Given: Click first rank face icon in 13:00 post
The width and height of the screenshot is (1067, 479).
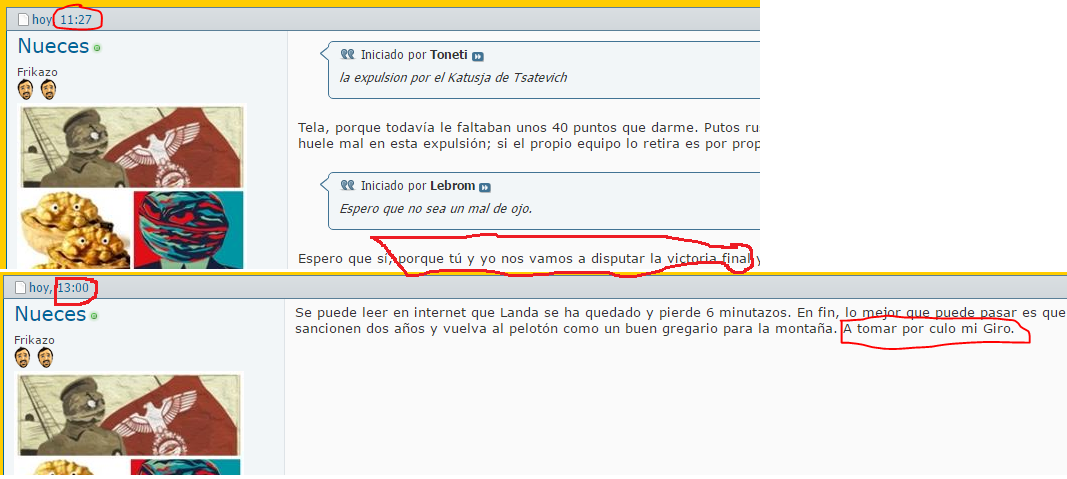Looking at the screenshot, I should pos(22,357).
